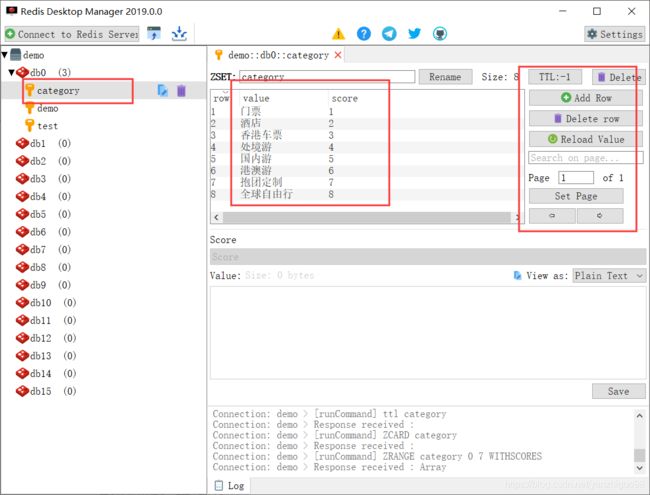Select table row with value 全球自由行
This screenshot has width=650, height=495.
366,194
